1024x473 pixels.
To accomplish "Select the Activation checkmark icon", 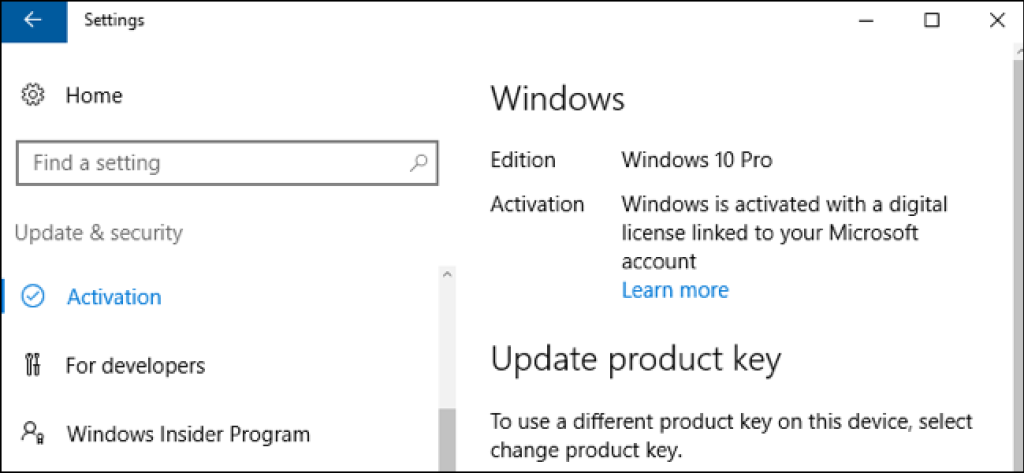I will click(33, 297).
